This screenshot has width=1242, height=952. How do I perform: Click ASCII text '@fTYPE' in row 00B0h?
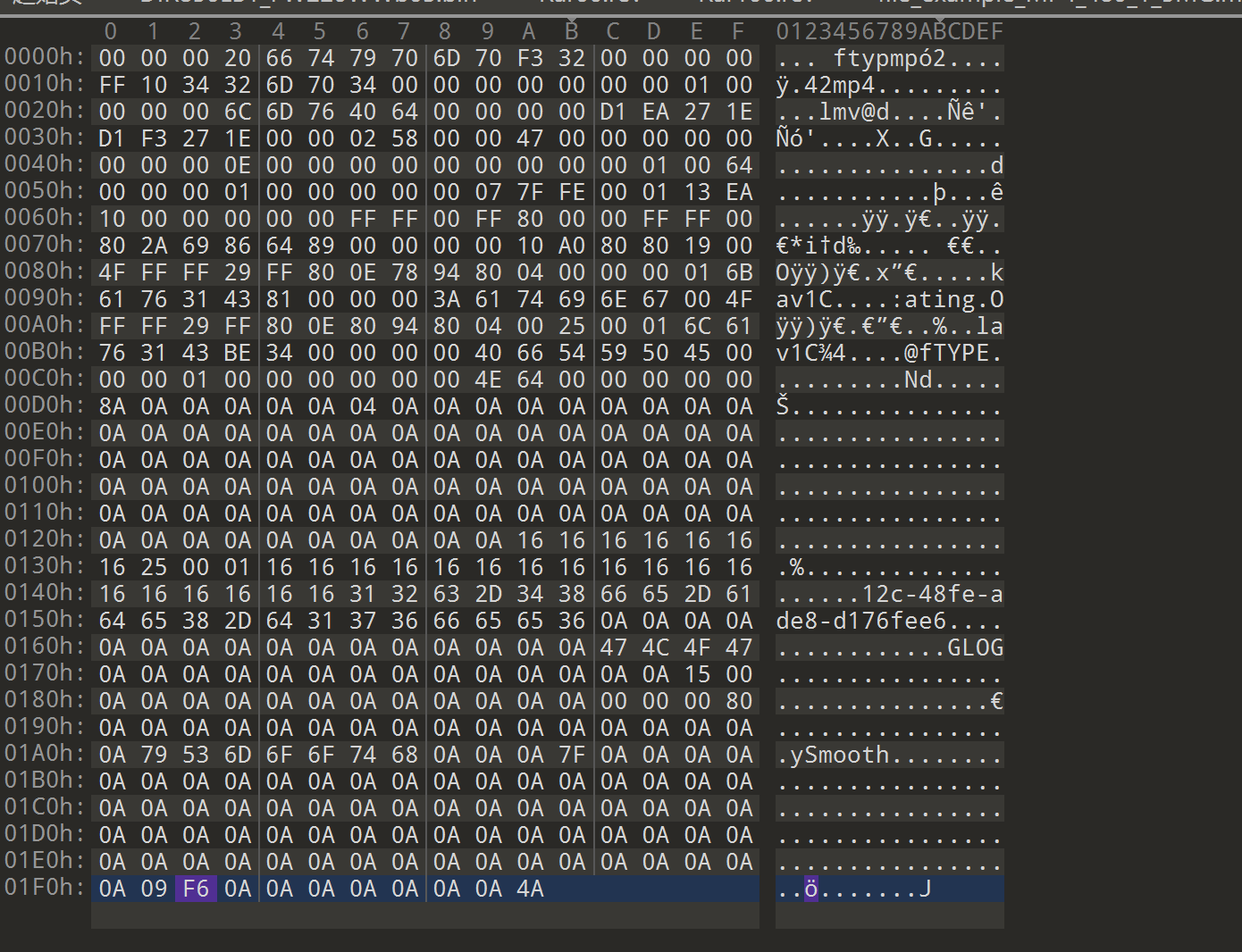pos(947,353)
